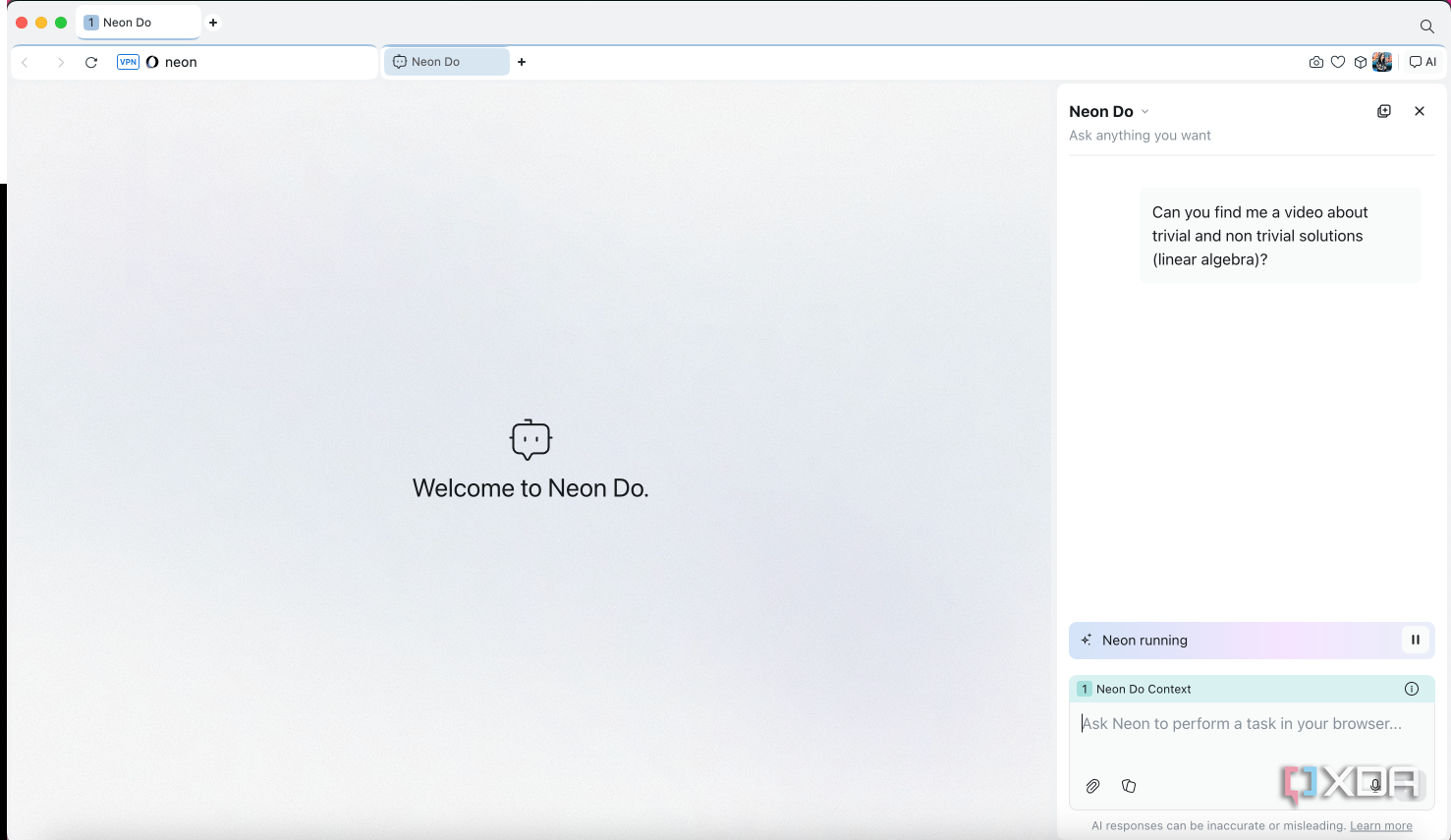Add a new workspace tab in the title bar
Image resolution: width=1451 pixels, height=840 pixels.
213,23
